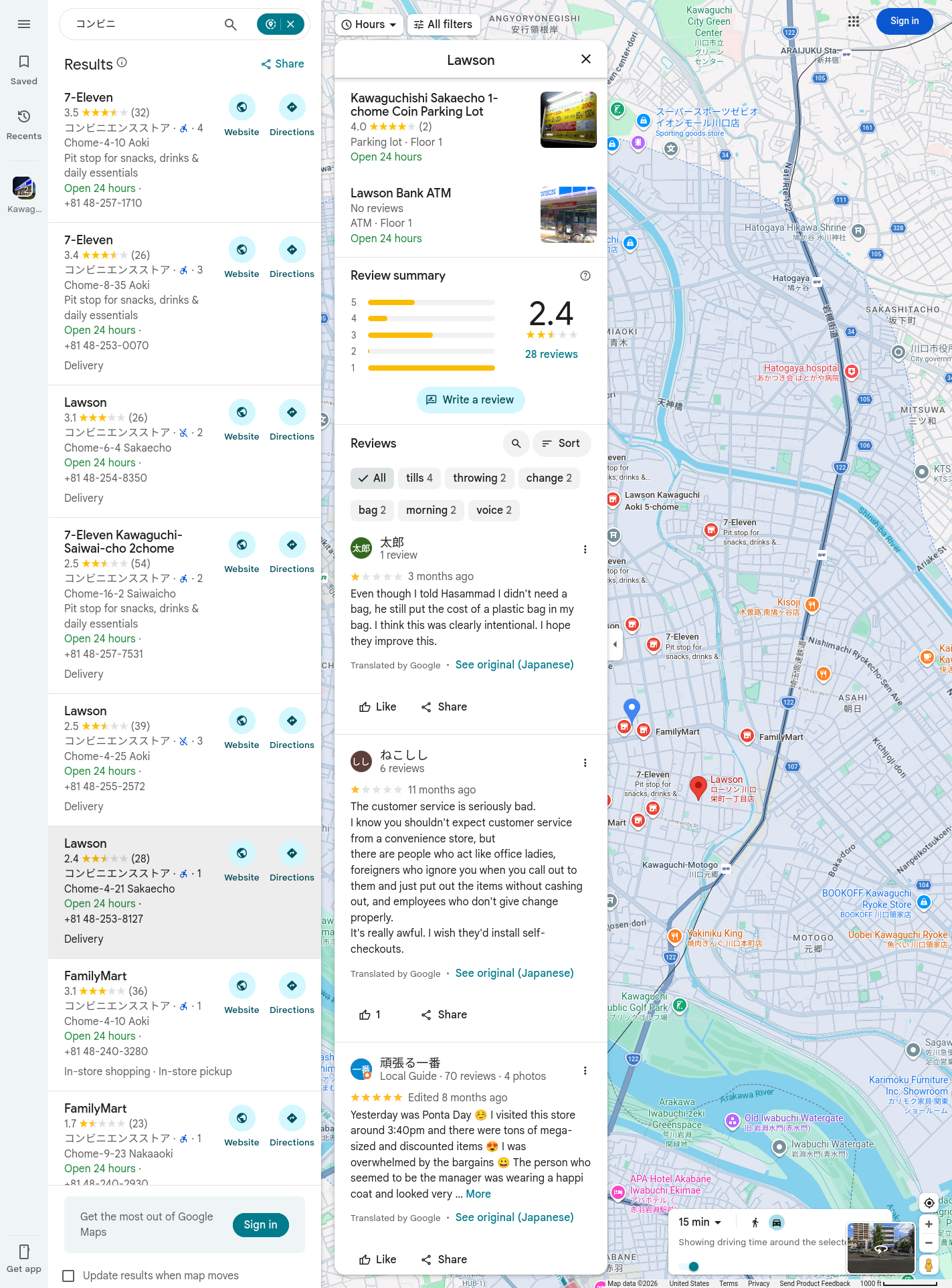Viewport: 952px width, 1288px height.
Task: Open website for FamilyMart Chome-4-10 Aoki
Action: pos(242,994)
